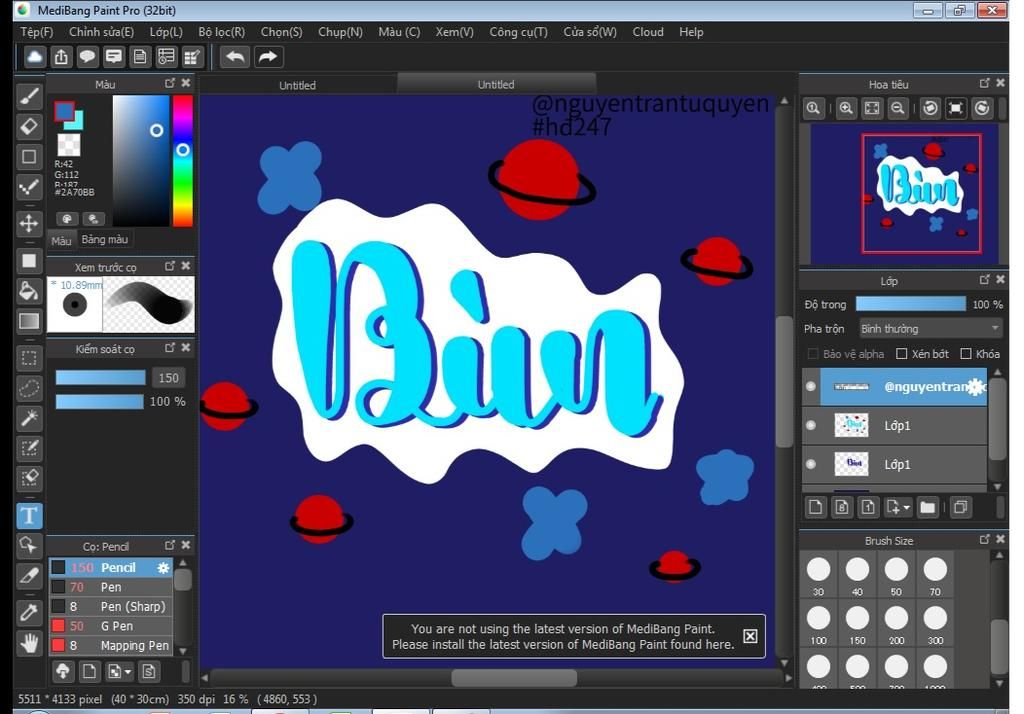Open the Pha trộn blend mode dropdown

(x=930, y=329)
